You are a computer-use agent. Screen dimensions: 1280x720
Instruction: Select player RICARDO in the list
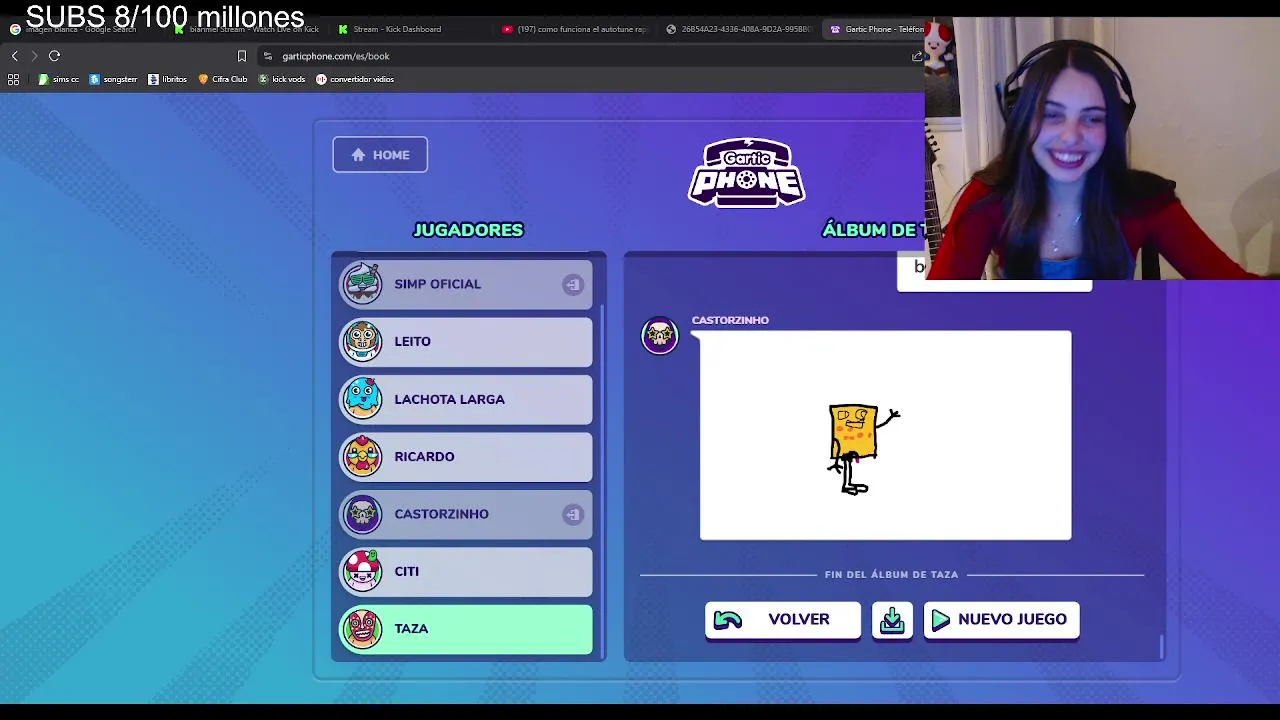466,457
